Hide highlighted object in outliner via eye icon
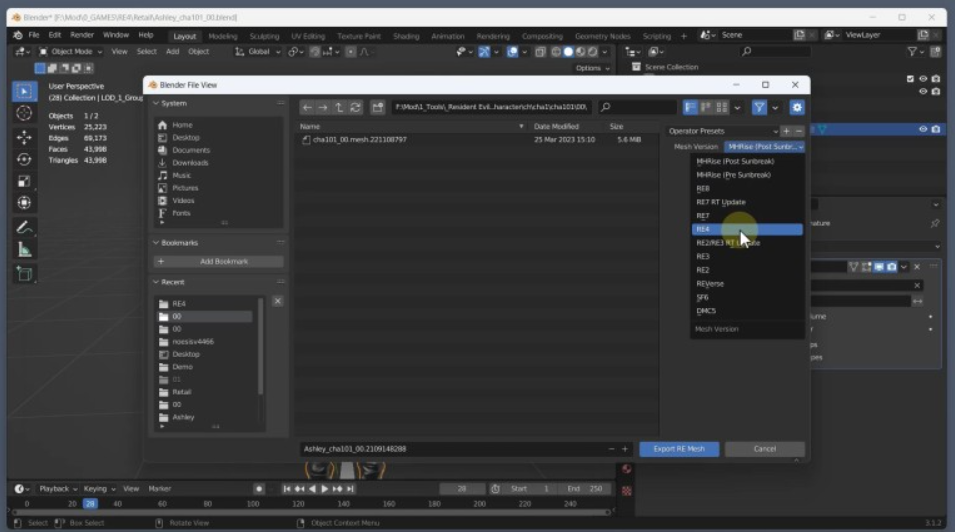 point(923,129)
